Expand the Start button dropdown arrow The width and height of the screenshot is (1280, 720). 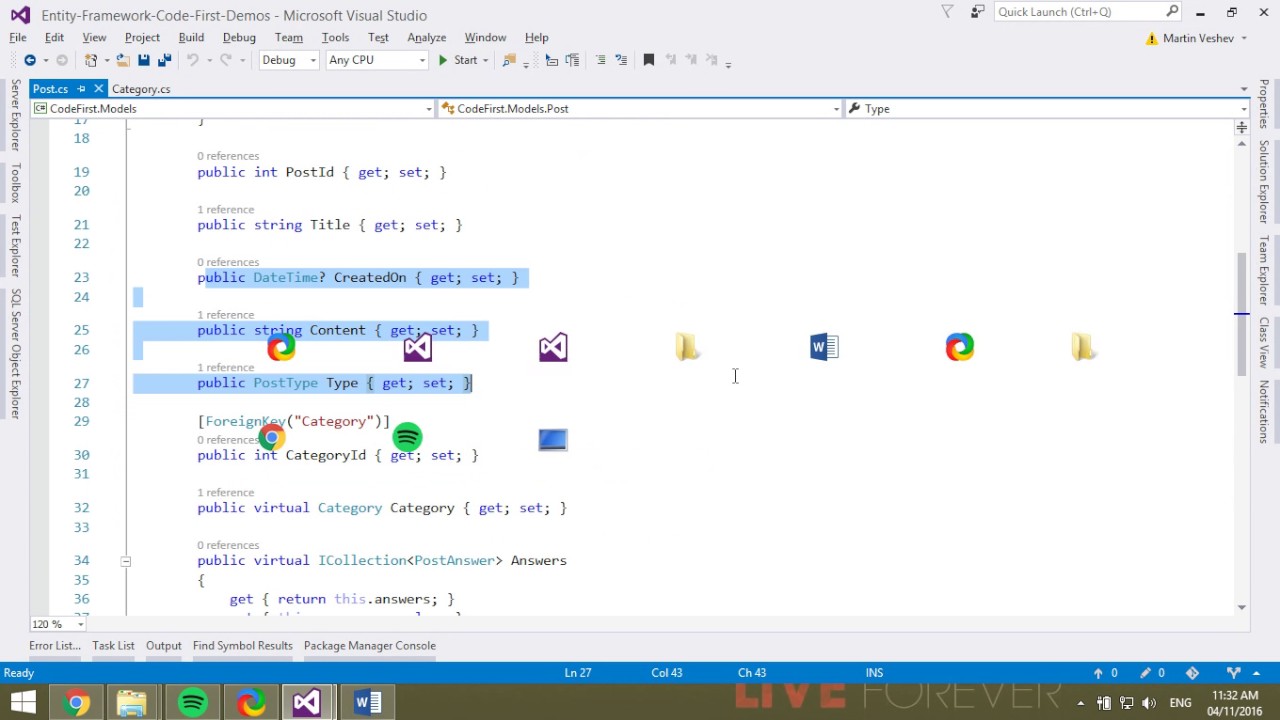[486, 60]
